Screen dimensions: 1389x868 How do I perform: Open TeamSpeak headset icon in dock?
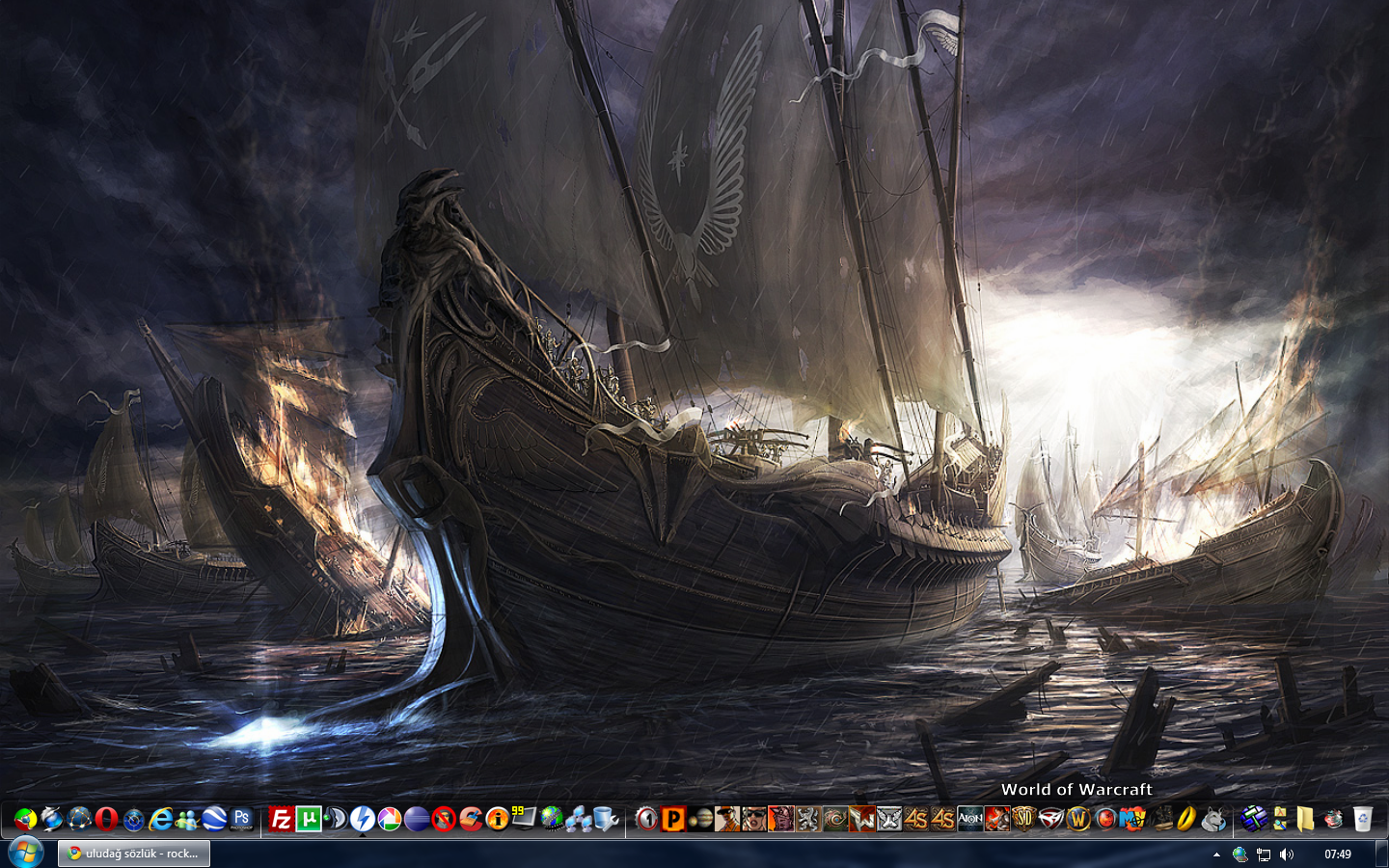pyautogui.click(x=335, y=820)
